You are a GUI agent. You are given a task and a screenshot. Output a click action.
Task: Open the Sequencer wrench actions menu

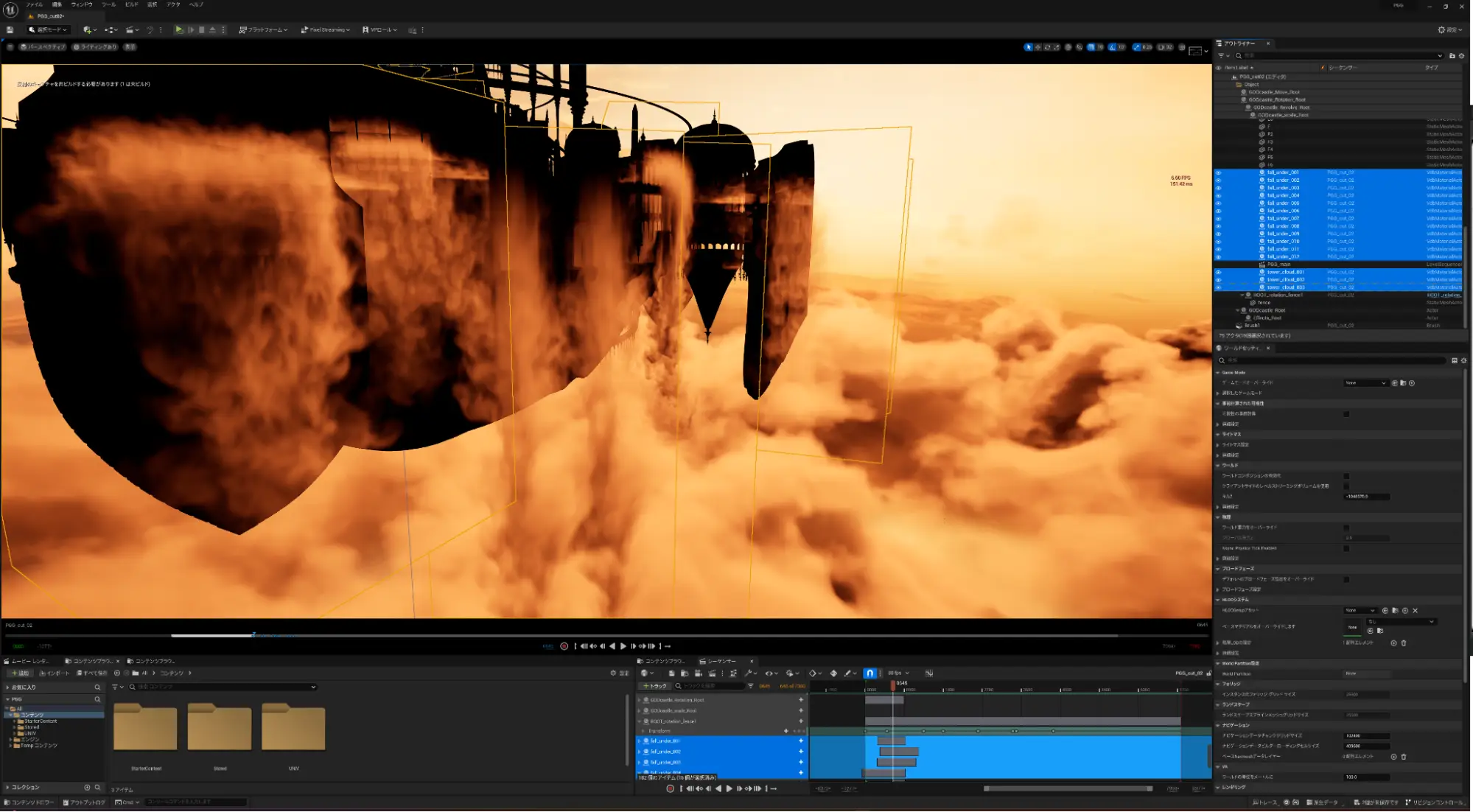[750, 673]
